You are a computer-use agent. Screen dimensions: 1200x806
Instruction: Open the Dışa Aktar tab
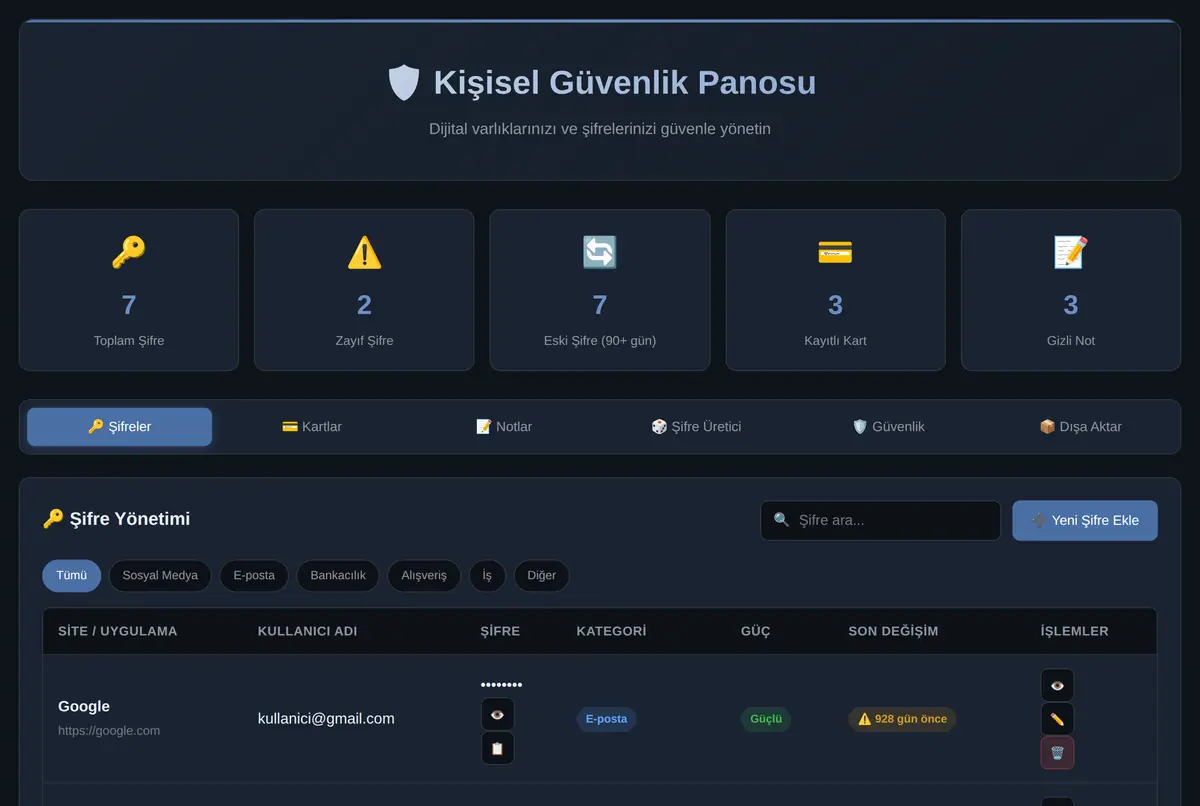(x=1080, y=427)
